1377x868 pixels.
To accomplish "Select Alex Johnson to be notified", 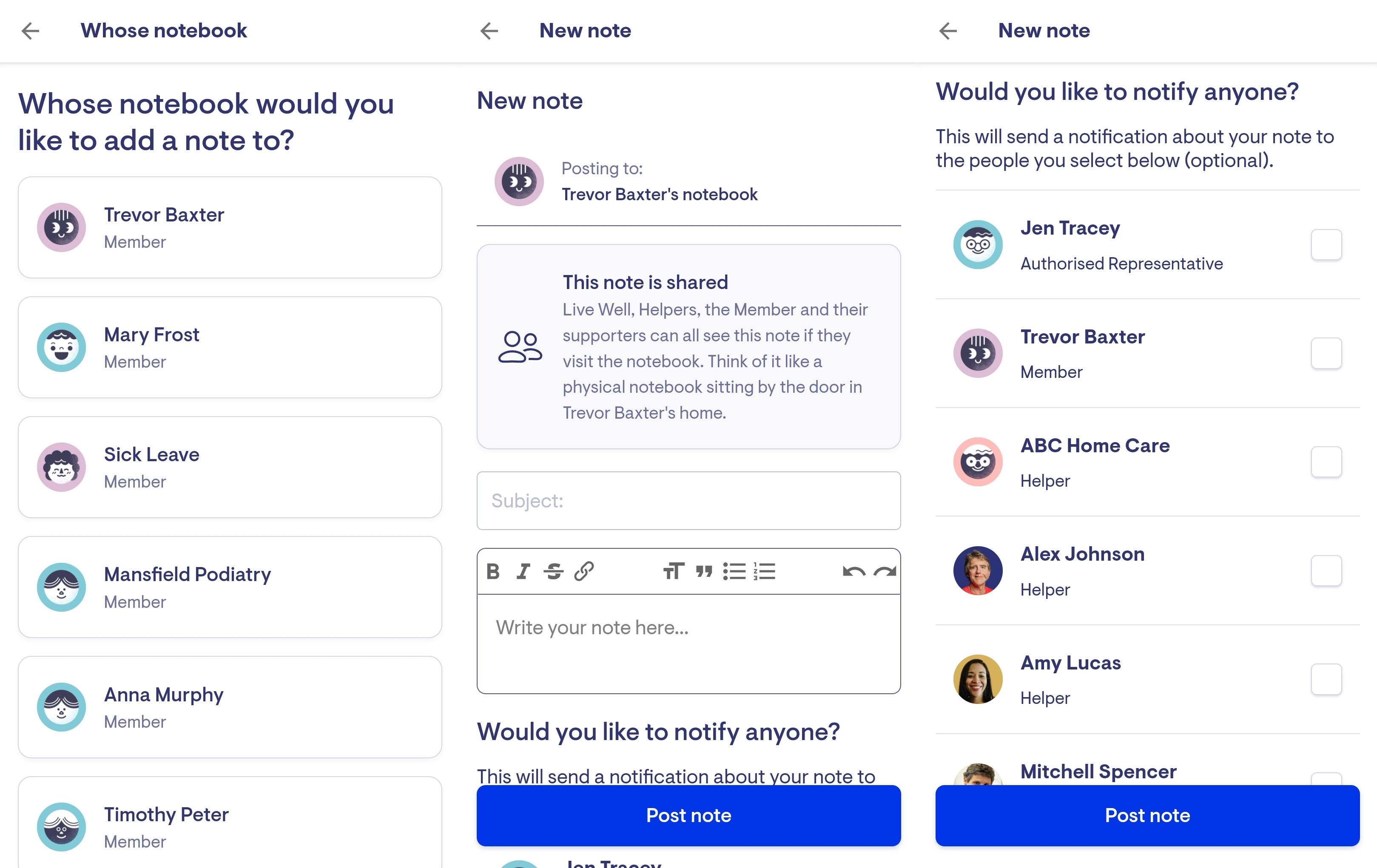I will [x=1326, y=570].
